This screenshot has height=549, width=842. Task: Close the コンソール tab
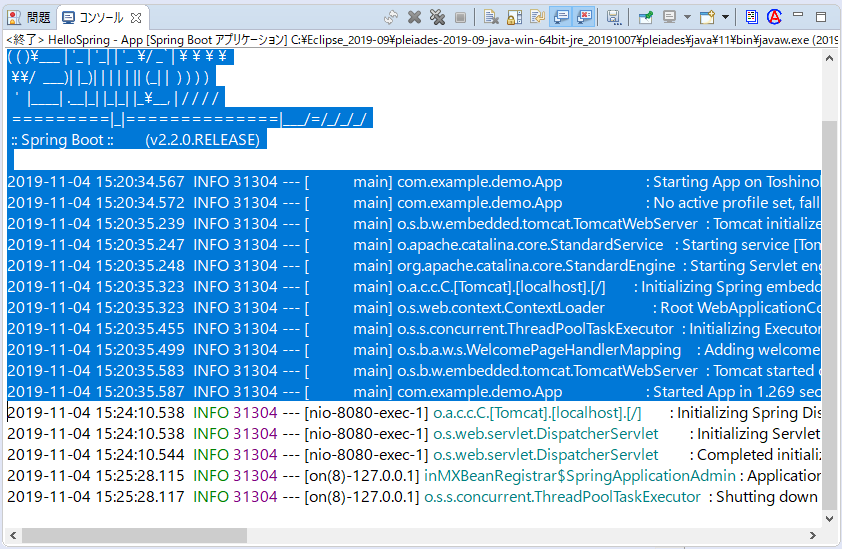[x=136, y=18]
